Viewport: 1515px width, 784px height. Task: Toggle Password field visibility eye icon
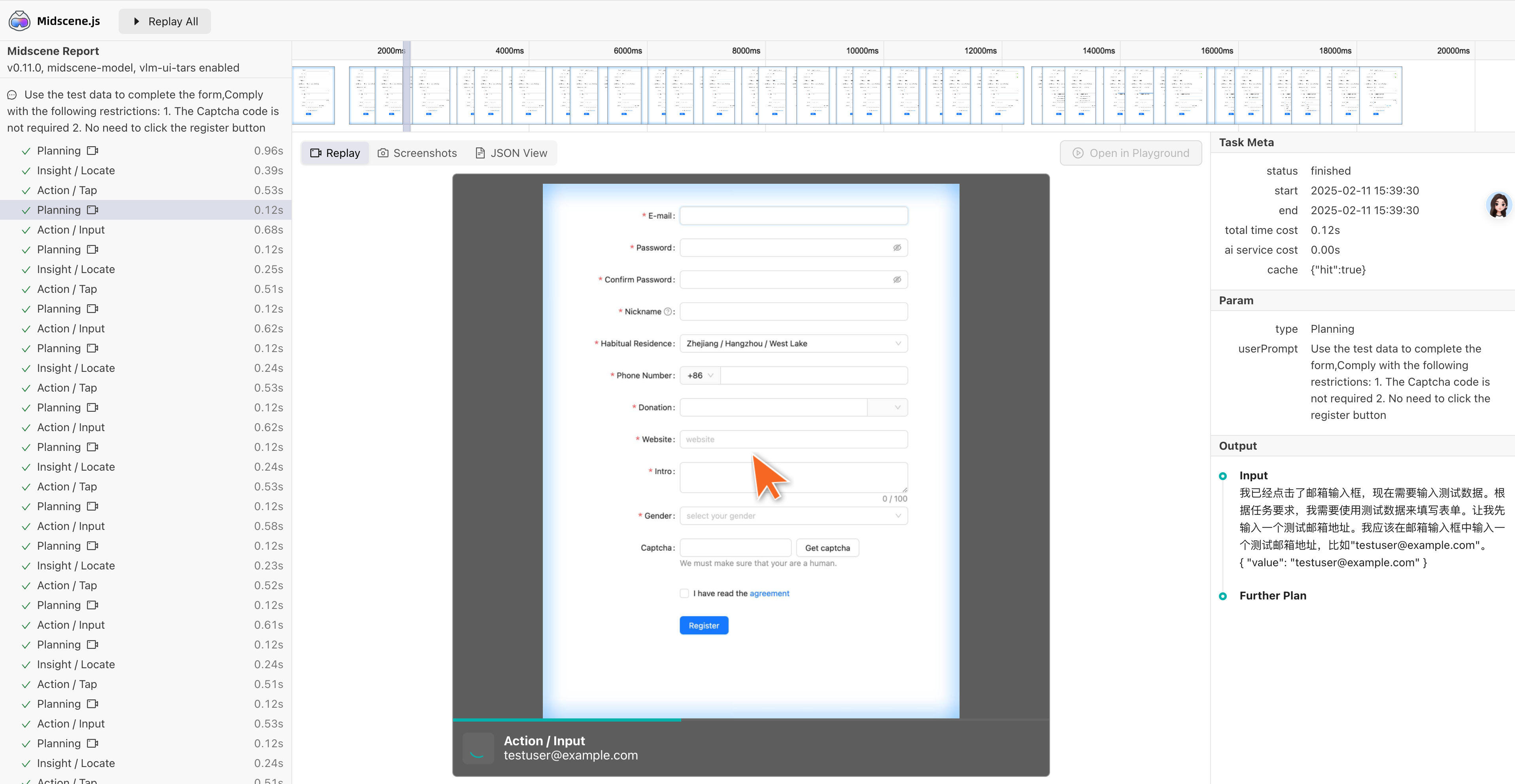897,247
